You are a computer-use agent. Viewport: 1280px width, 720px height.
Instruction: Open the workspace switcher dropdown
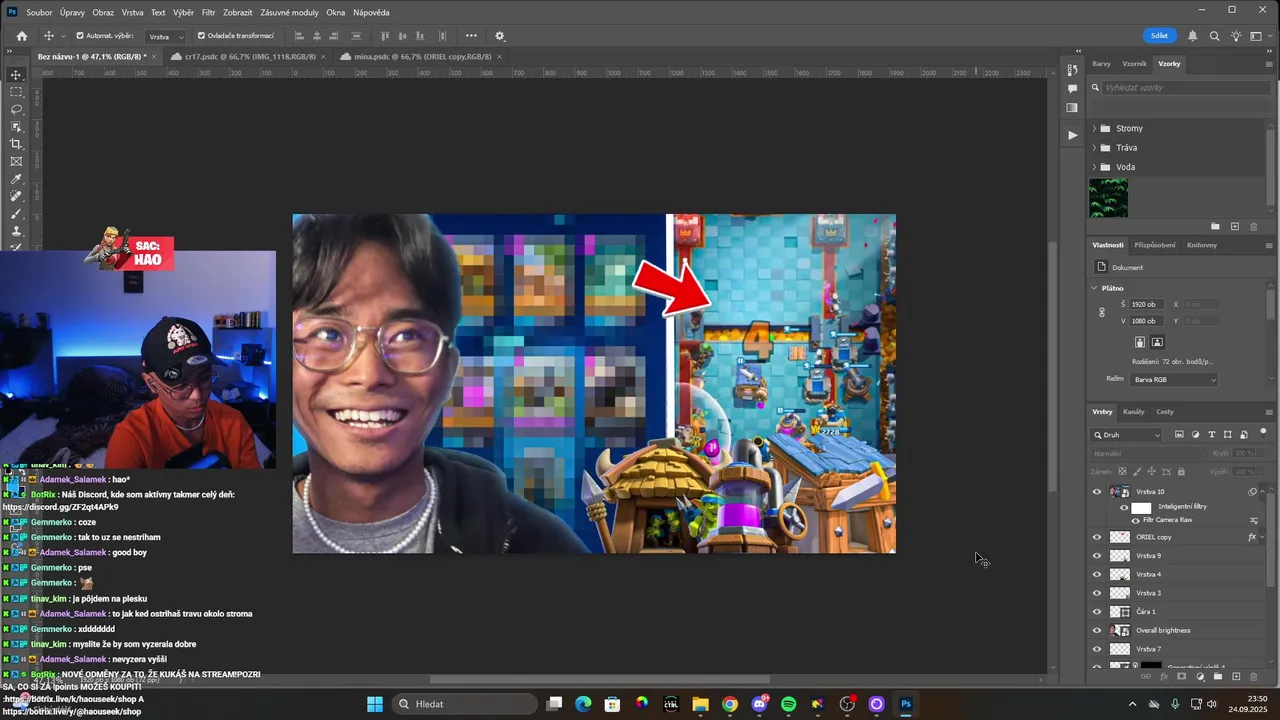pos(1260,36)
